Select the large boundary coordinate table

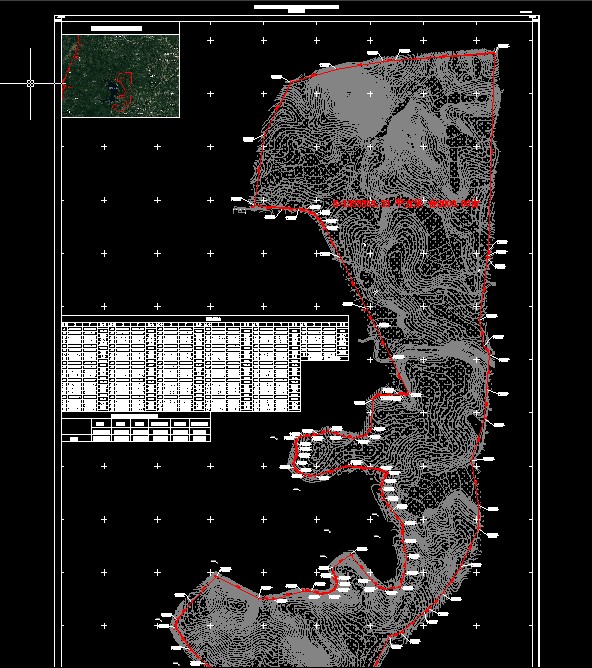pyautogui.click(x=205, y=364)
